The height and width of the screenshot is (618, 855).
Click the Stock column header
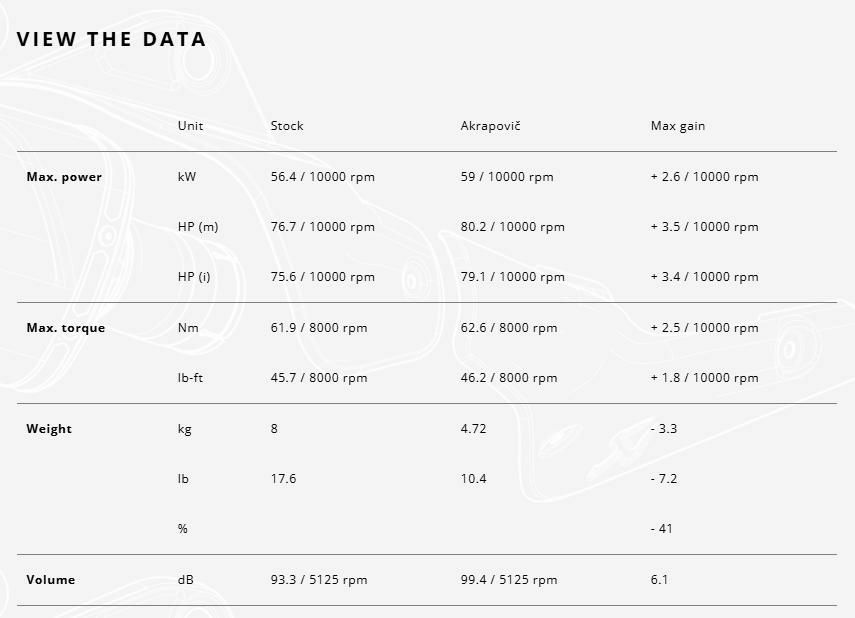(x=287, y=126)
